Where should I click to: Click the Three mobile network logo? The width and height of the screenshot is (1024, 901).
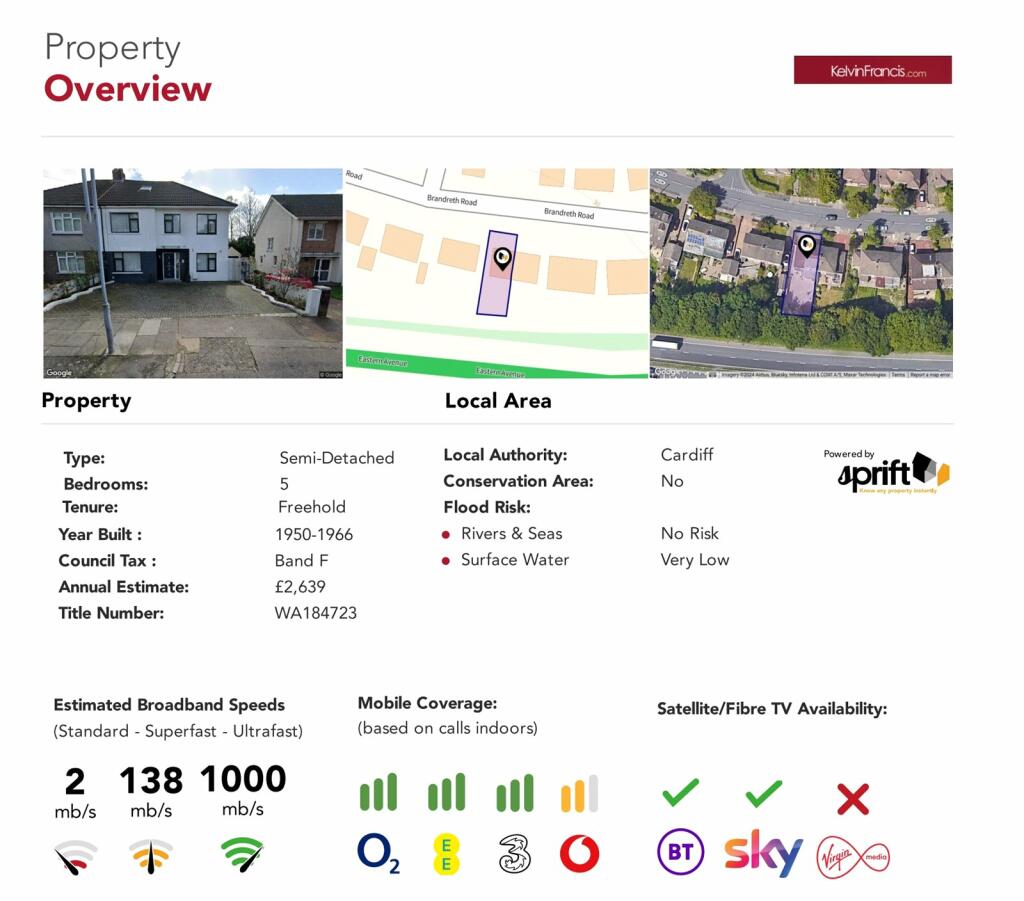tap(514, 853)
